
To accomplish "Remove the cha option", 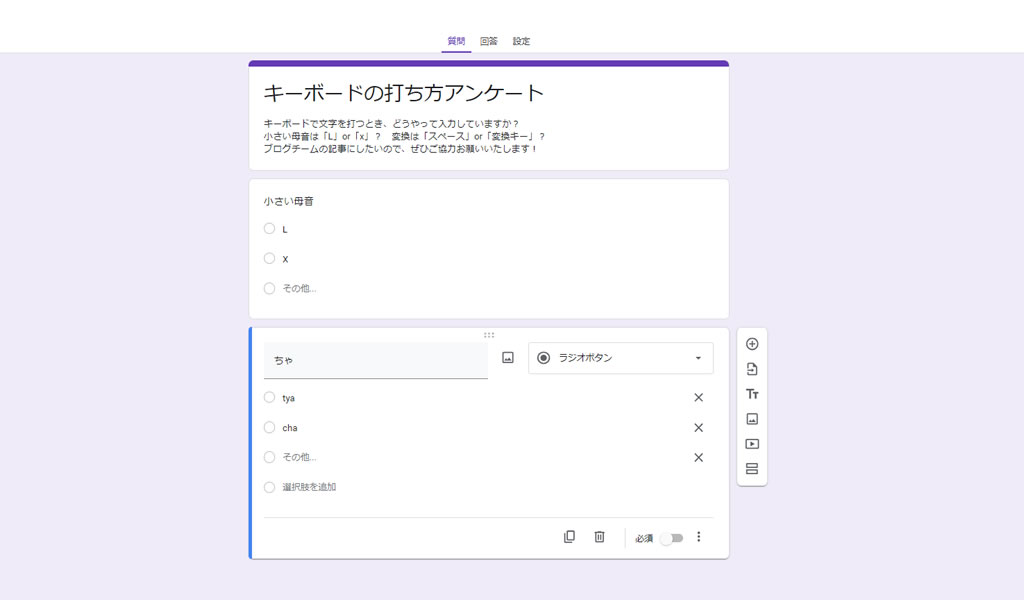I will tap(698, 428).
